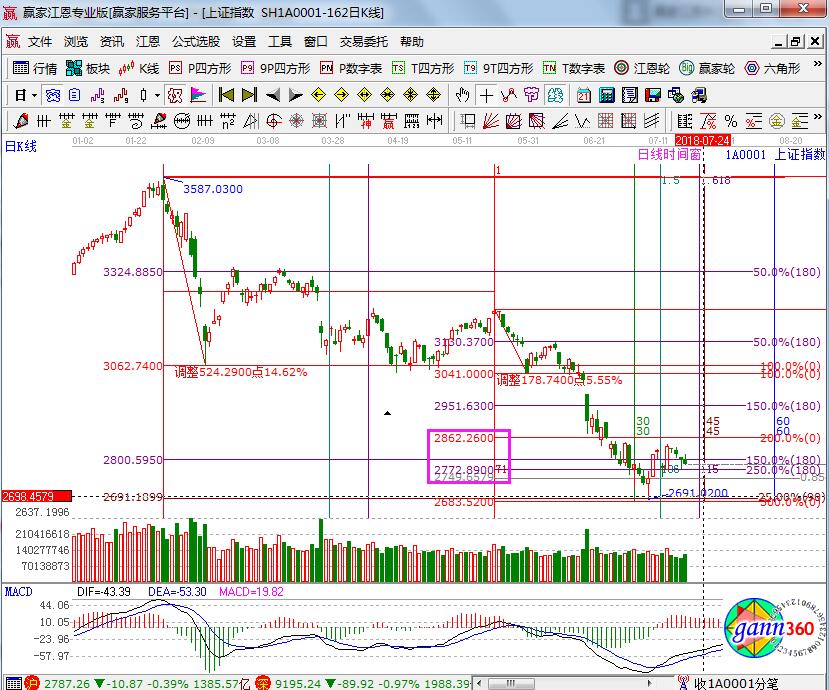Expand the 日 period dropdown arrow
Image resolution: width=829 pixels, height=690 pixels.
tap(34, 95)
